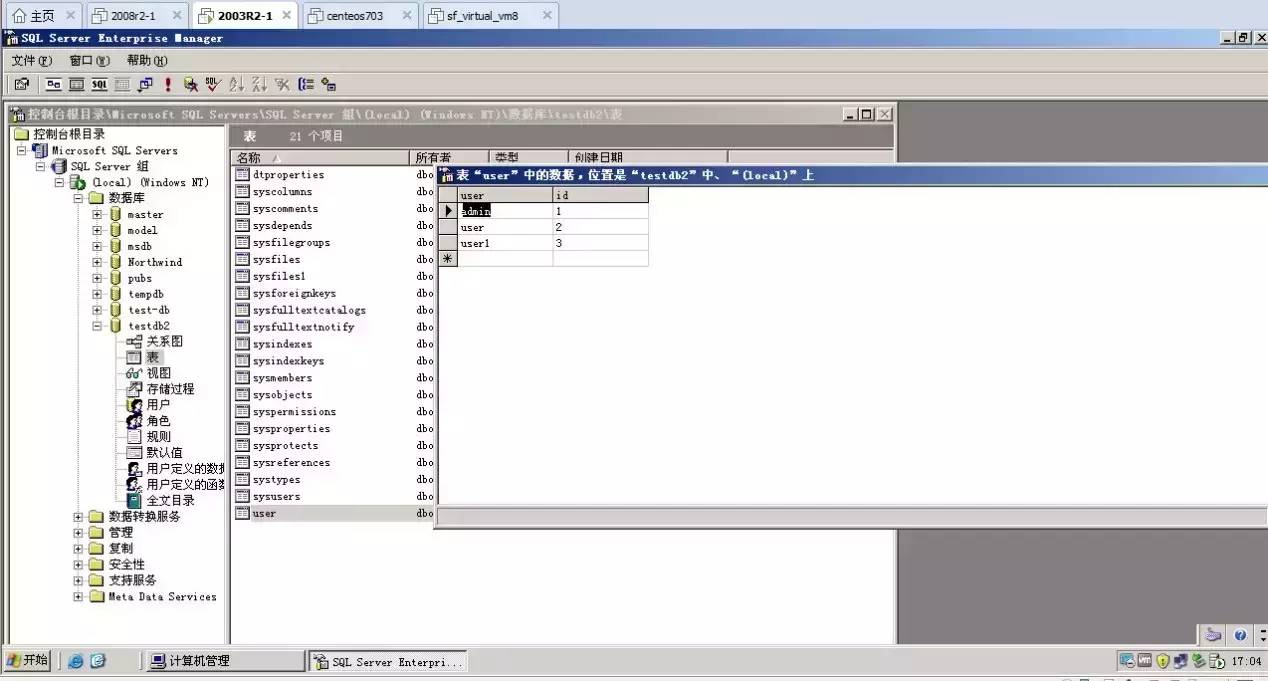Show the grid pane toolbar icon

76,84
